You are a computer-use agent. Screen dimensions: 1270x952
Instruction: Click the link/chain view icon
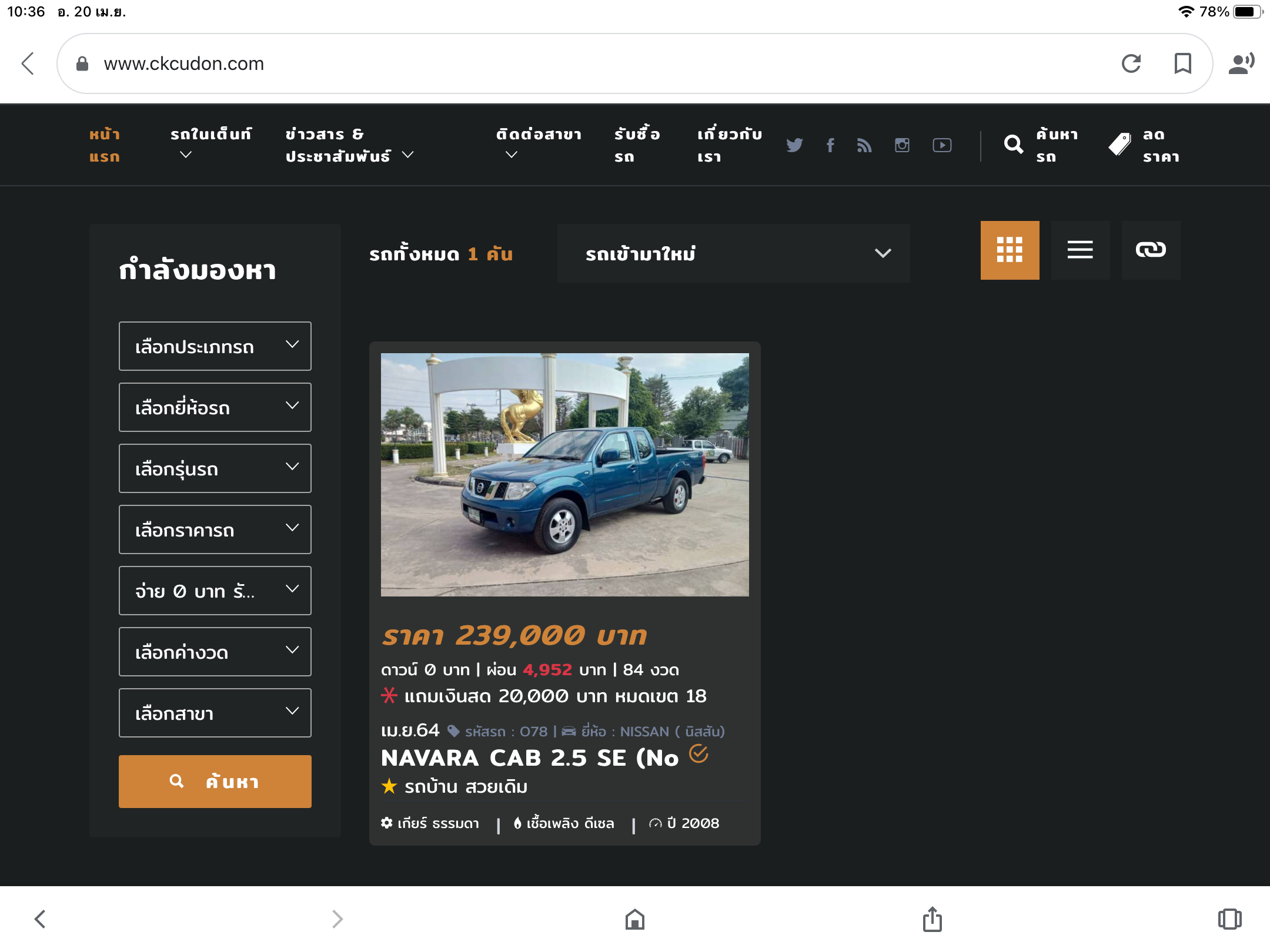pos(1151,250)
